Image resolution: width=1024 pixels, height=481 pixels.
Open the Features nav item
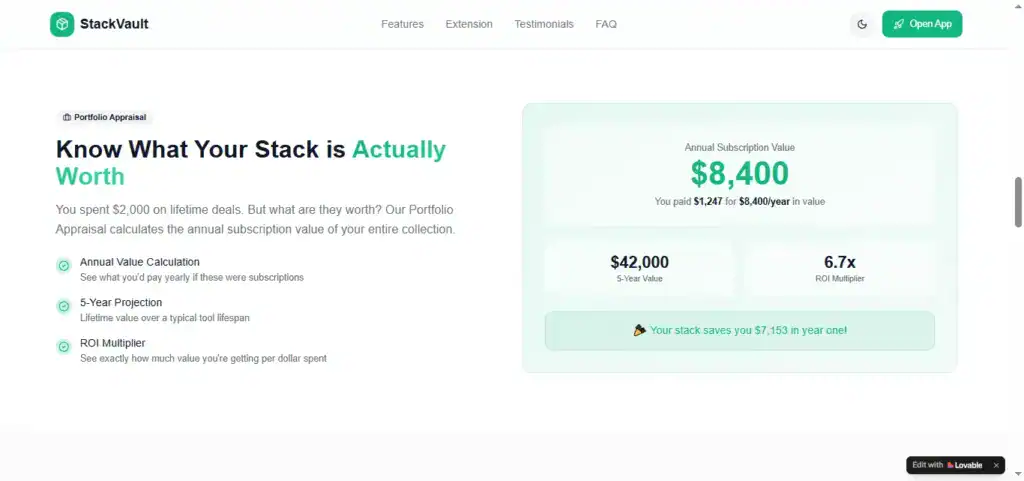pos(402,24)
